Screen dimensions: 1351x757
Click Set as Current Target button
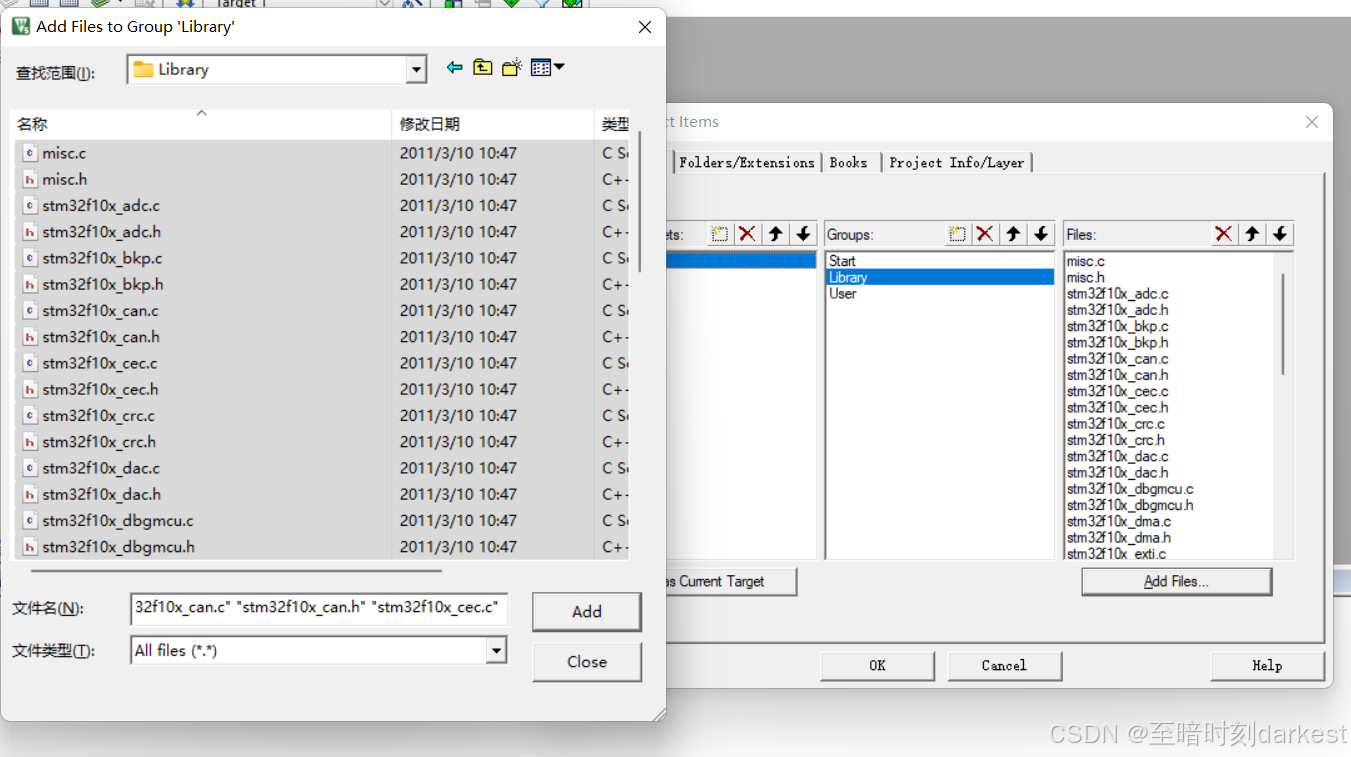[x=731, y=582]
